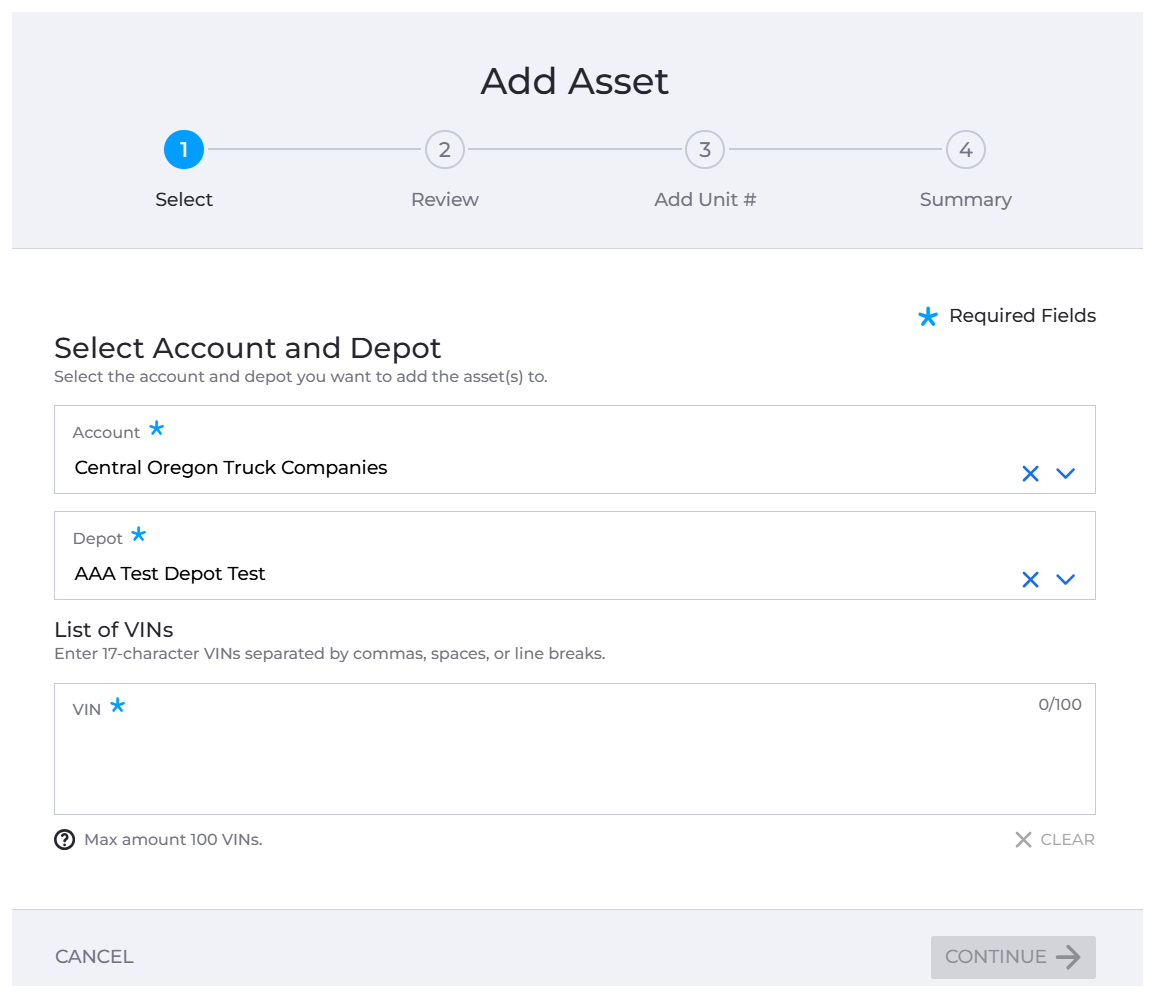Click the Add Asset page title
The width and height of the screenshot is (1152, 995).
(x=575, y=81)
